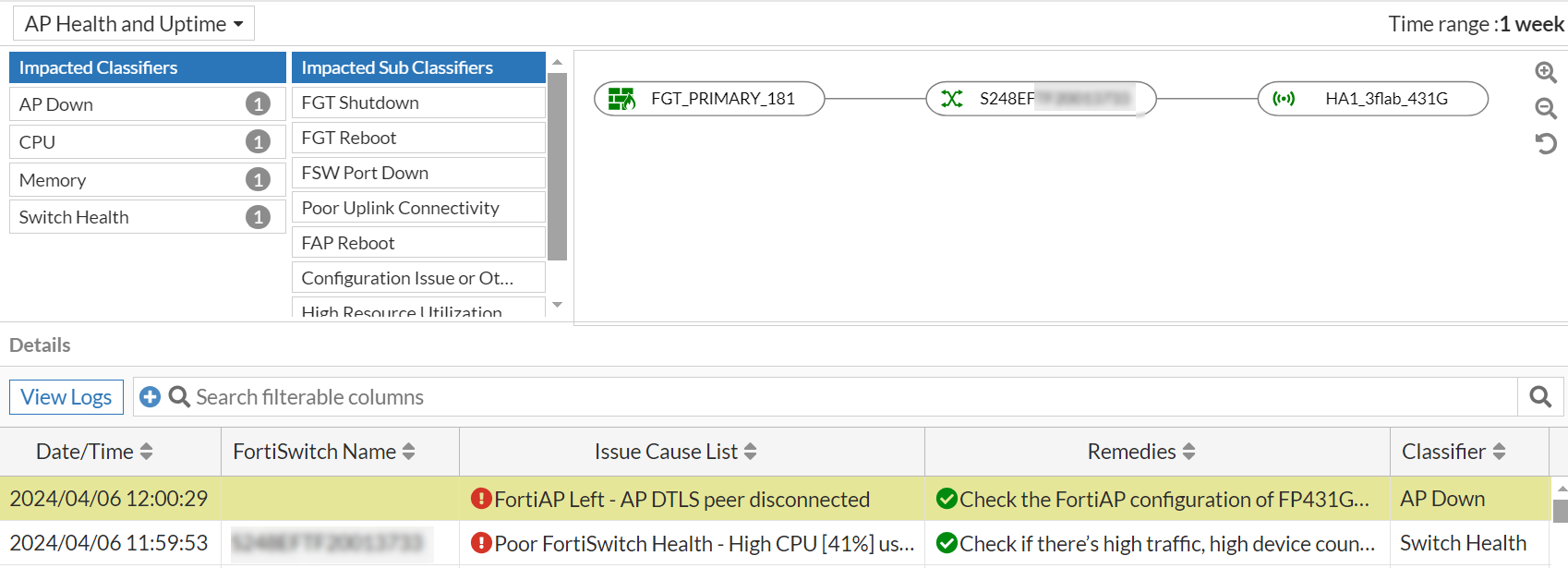This screenshot has width=1568, height=568.
Task: Click the FortiSwitch icon in topology
Action: 951,99
